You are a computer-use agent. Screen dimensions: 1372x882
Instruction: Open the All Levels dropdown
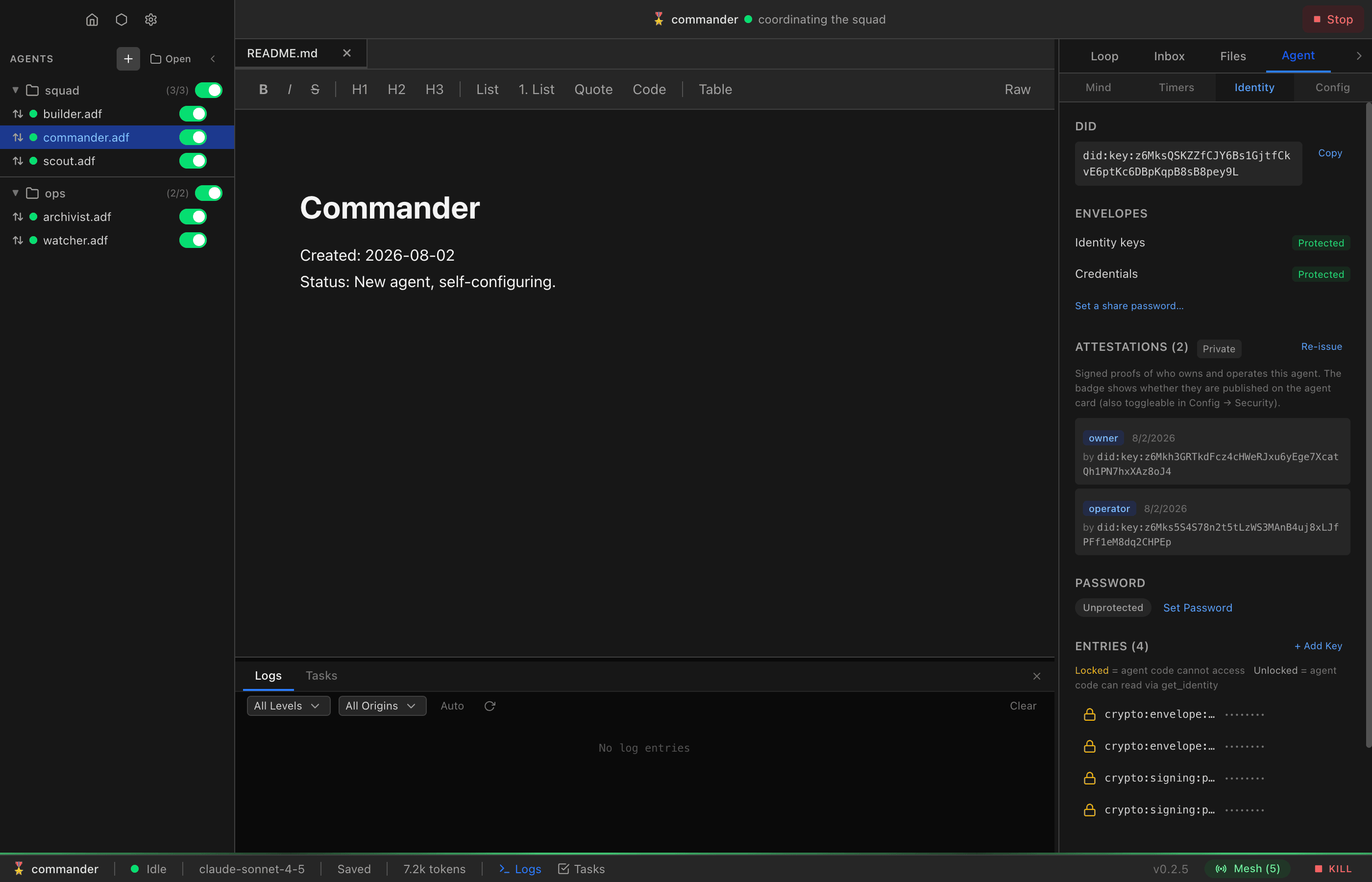pos(288,706)
